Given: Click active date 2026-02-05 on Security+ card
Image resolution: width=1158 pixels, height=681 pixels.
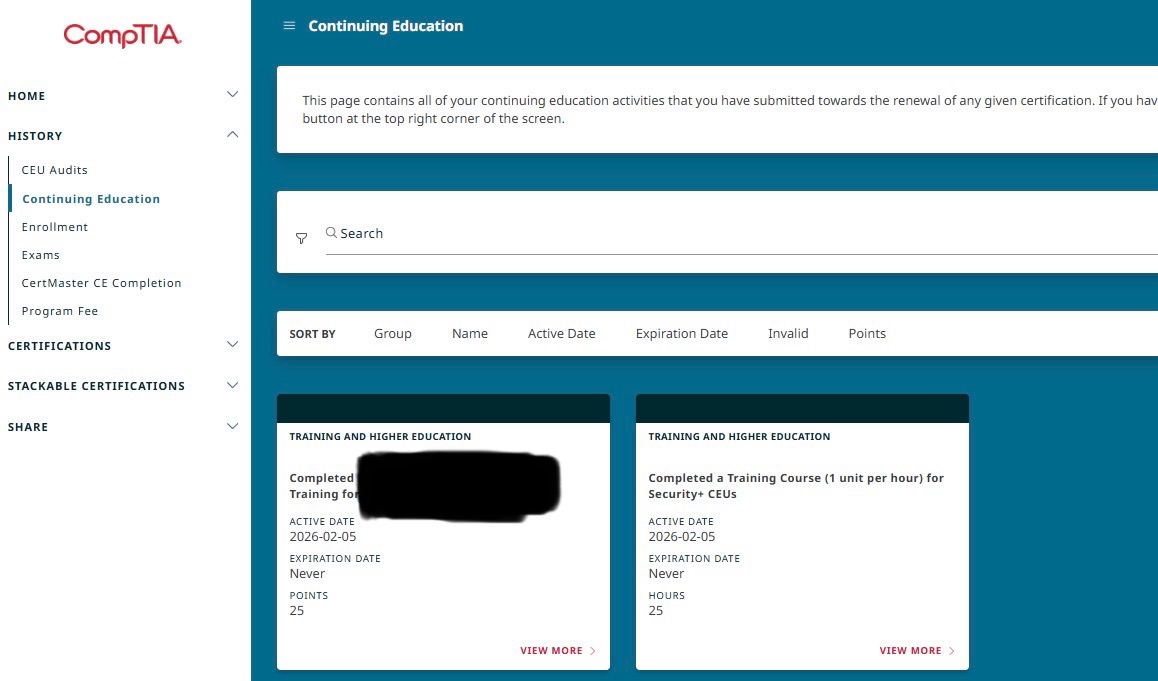Looking at the screenshot, I should coord(682,537).
